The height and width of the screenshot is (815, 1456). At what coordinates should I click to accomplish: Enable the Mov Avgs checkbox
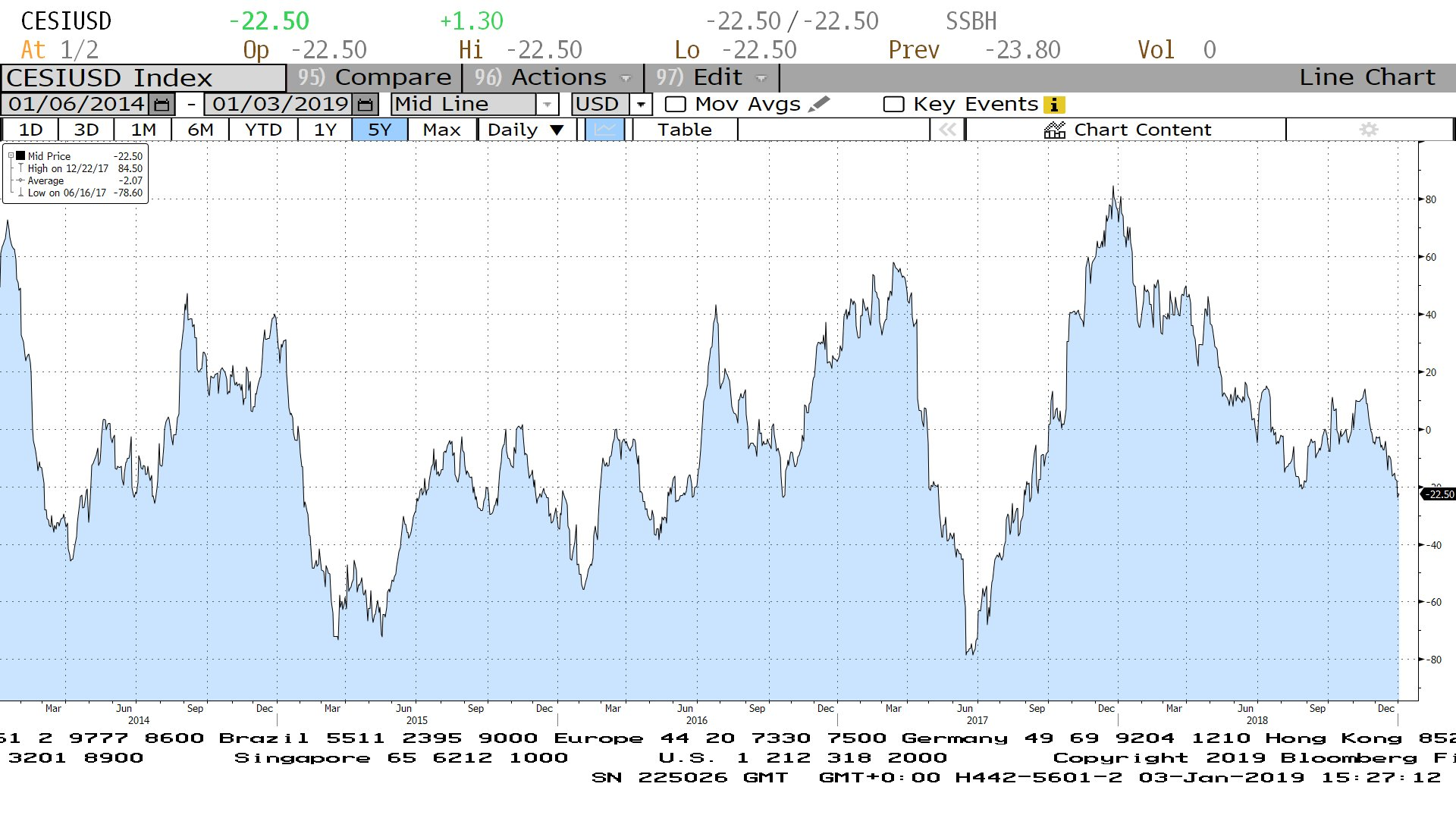tap(675, 105)
